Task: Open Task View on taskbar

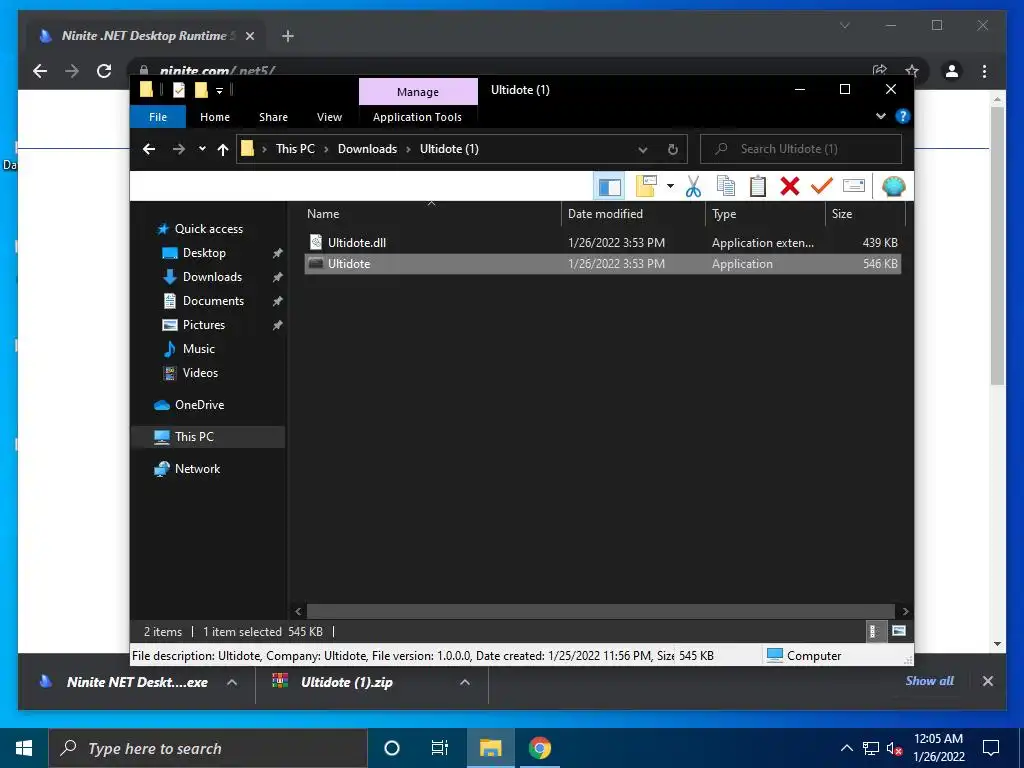Action: (x=440, y=748)
